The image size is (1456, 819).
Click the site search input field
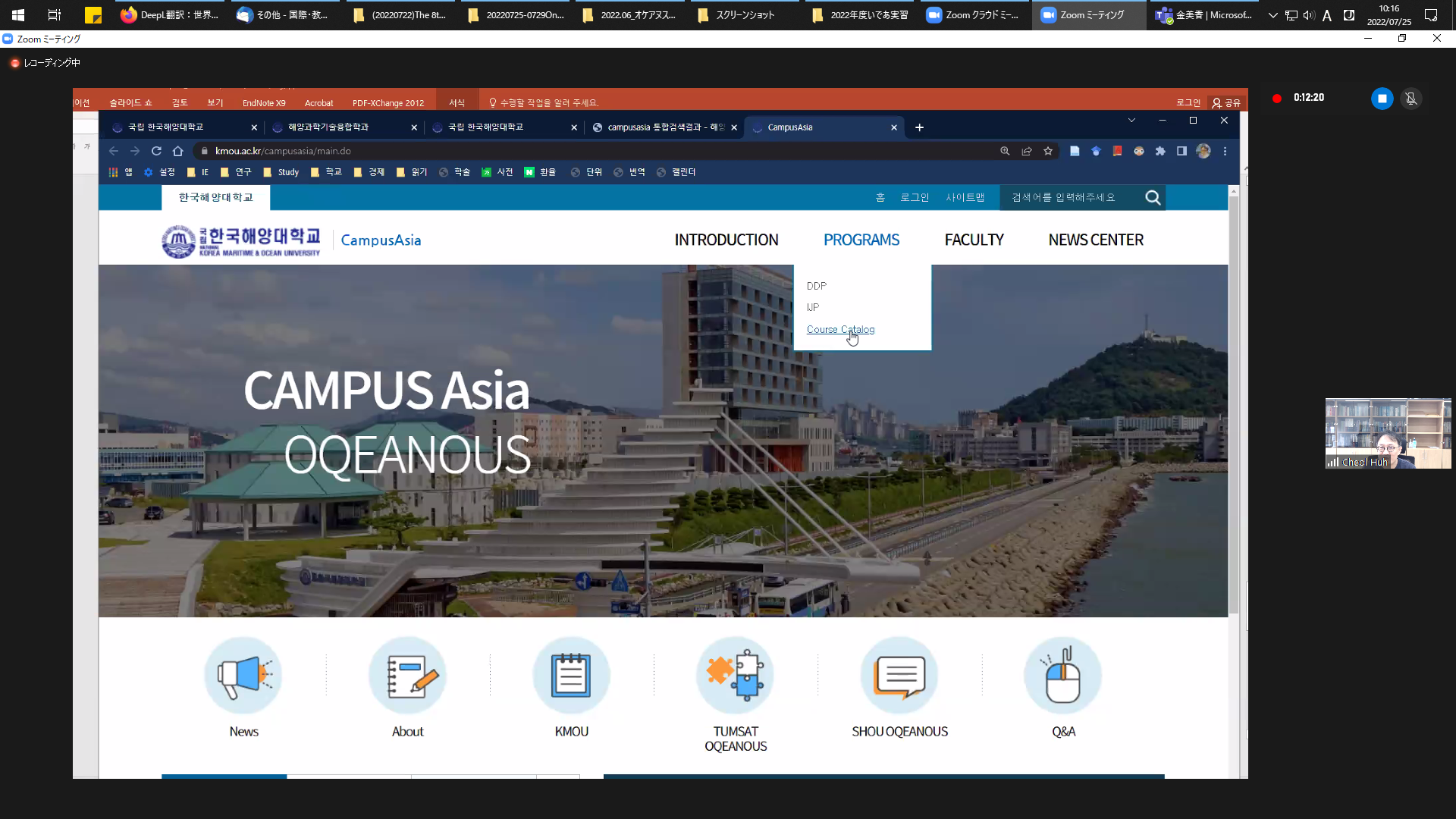point(1071,198)
